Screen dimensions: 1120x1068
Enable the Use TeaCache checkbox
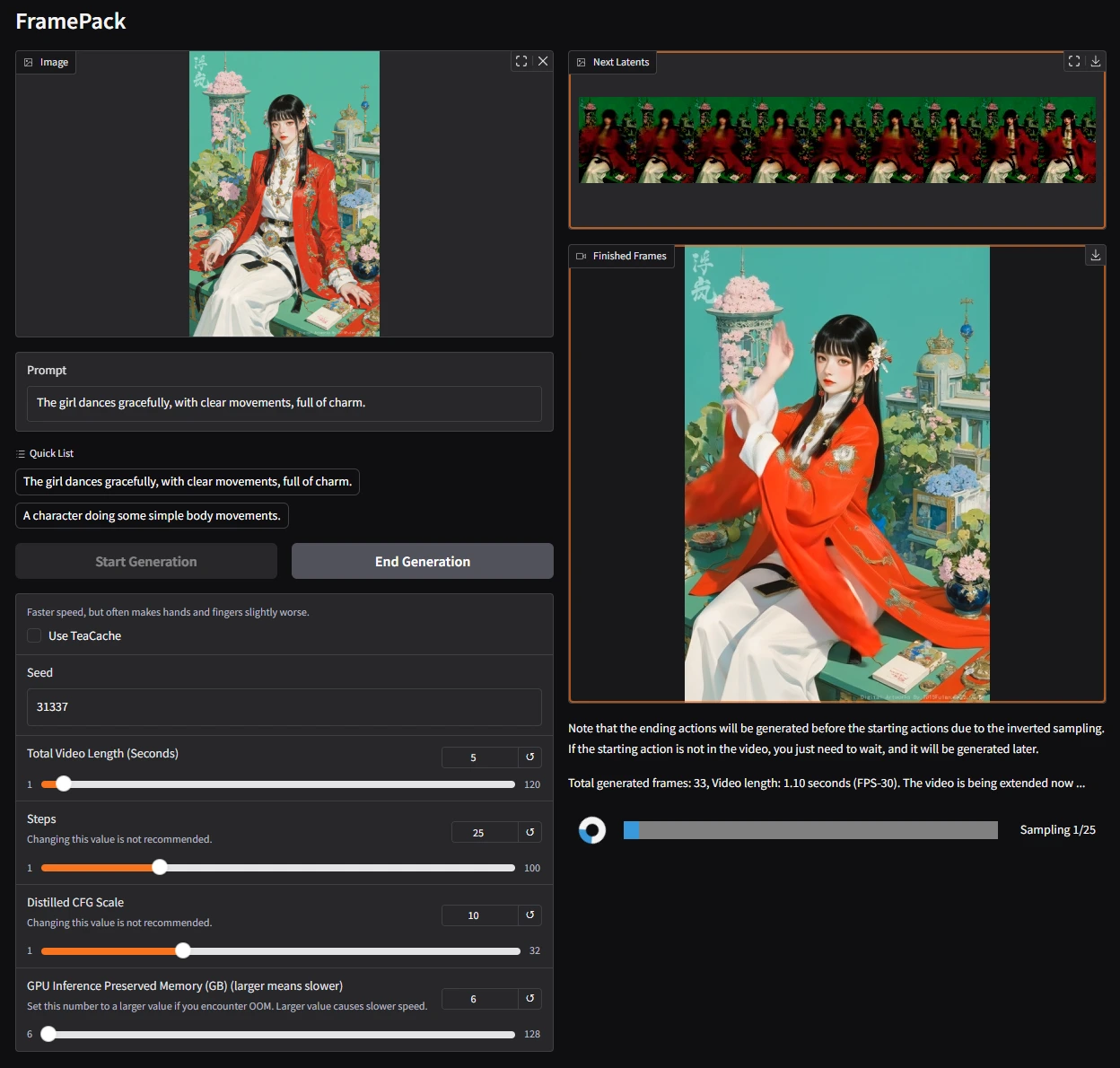coord(34,635)
